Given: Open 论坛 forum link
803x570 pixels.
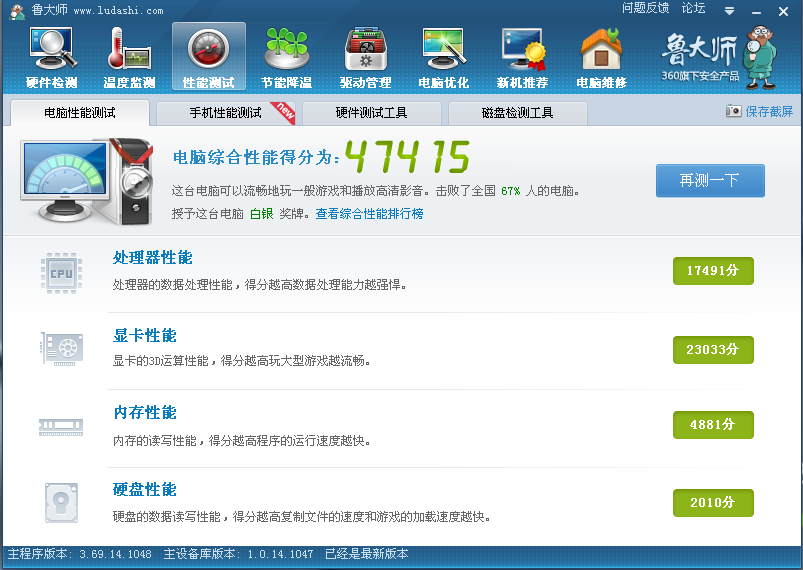Looking at the screenshot, I should [x=693, y=8].
